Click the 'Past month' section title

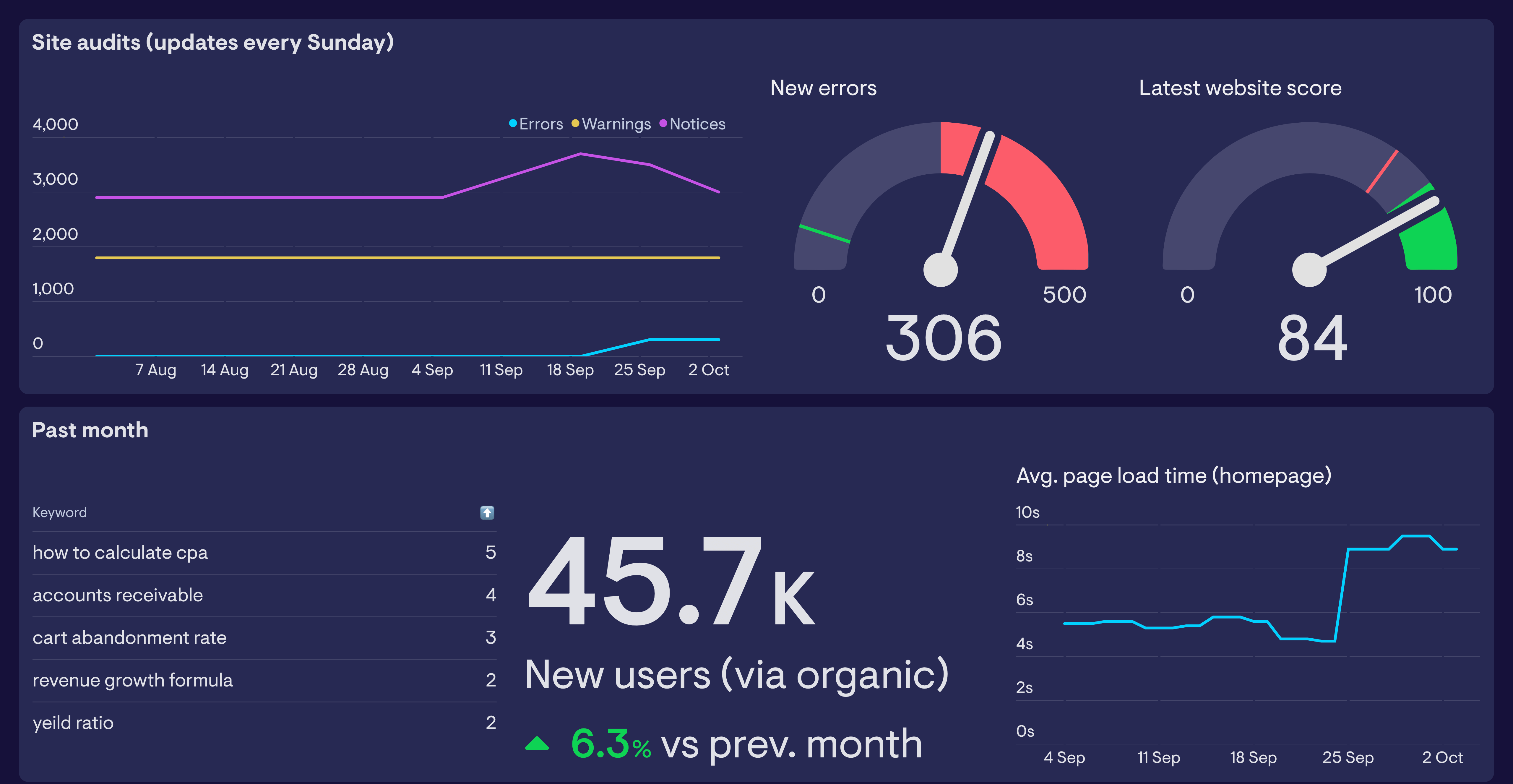coord(90,431)
